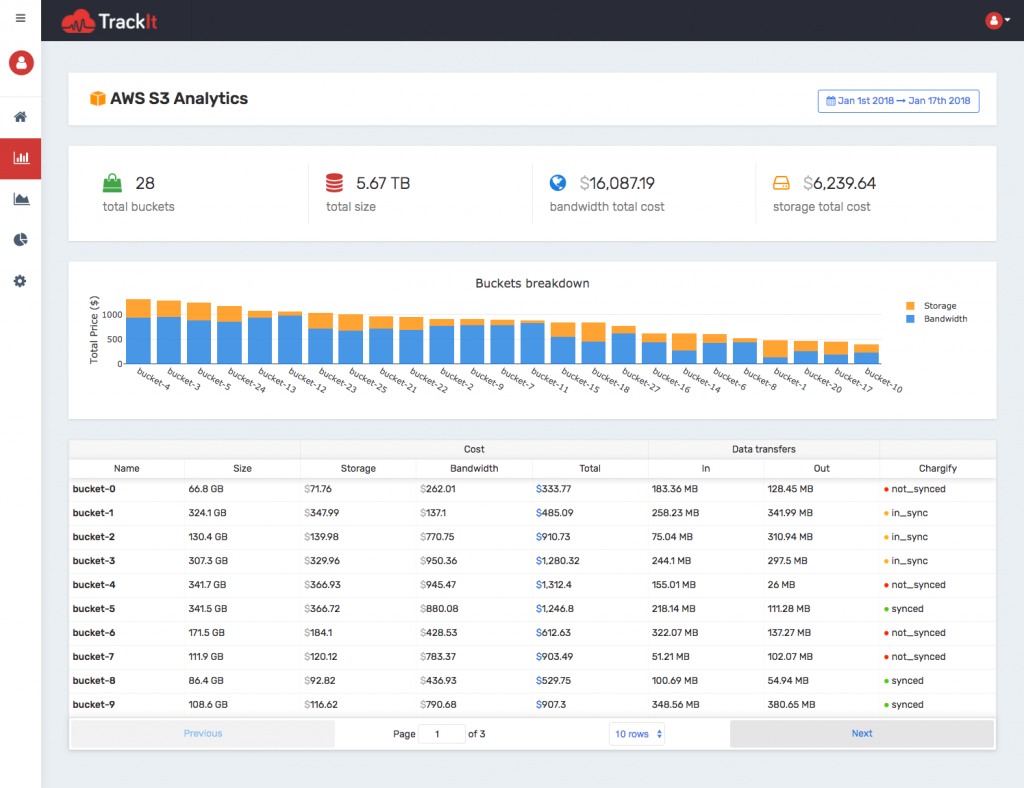Sort the table by the Size column
Screen dimensions: 1024x788
click(242, 468)
